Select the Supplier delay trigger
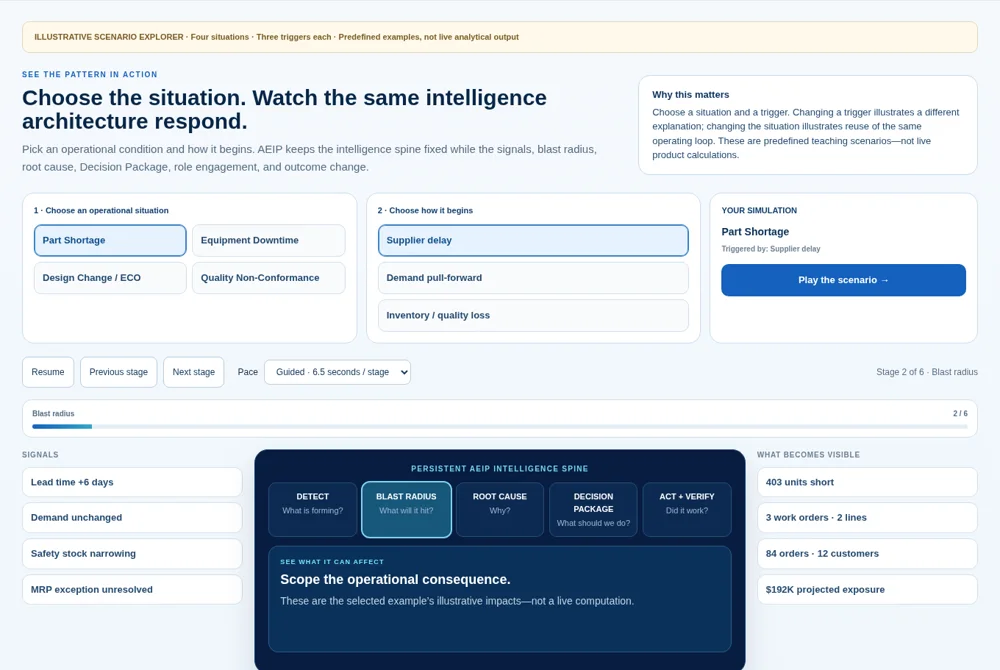The image size is (1000, 670). [x=533, y=240]
